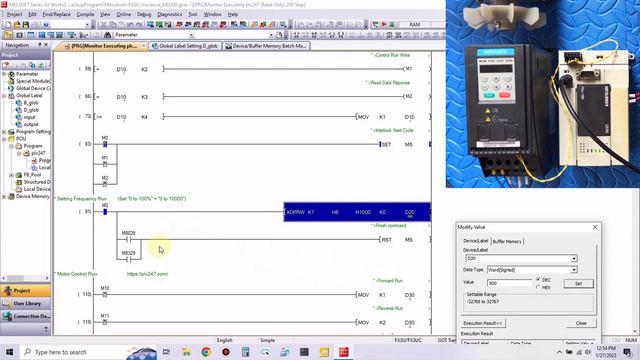Show hidden system tray icons chevron
Screen dimensions: 640x360
point(559,352)
